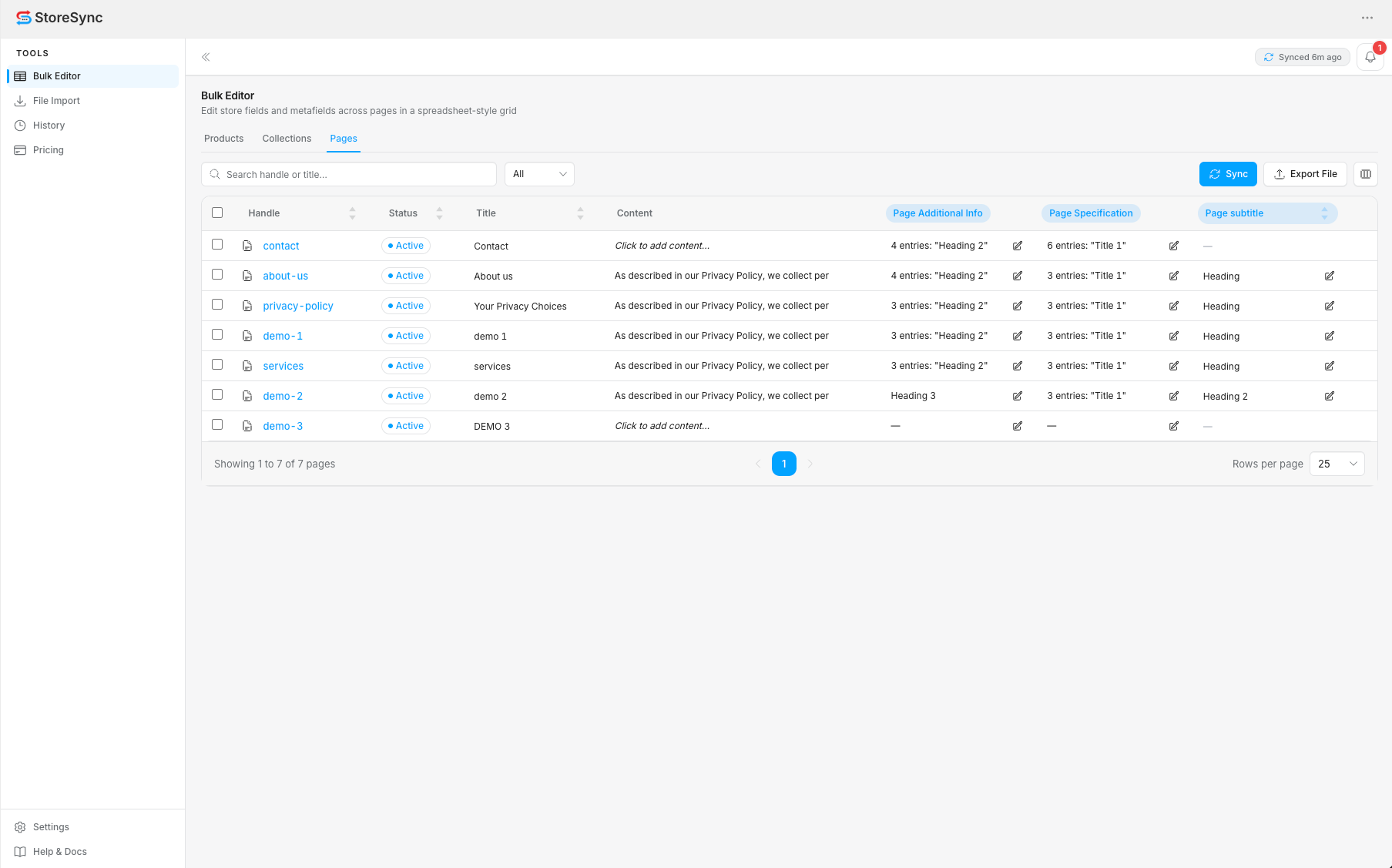Image resolution: width=1392 pixels, height=868 pixels.
Task: Open the notifications bell
Action: [x=1370, y=57]
